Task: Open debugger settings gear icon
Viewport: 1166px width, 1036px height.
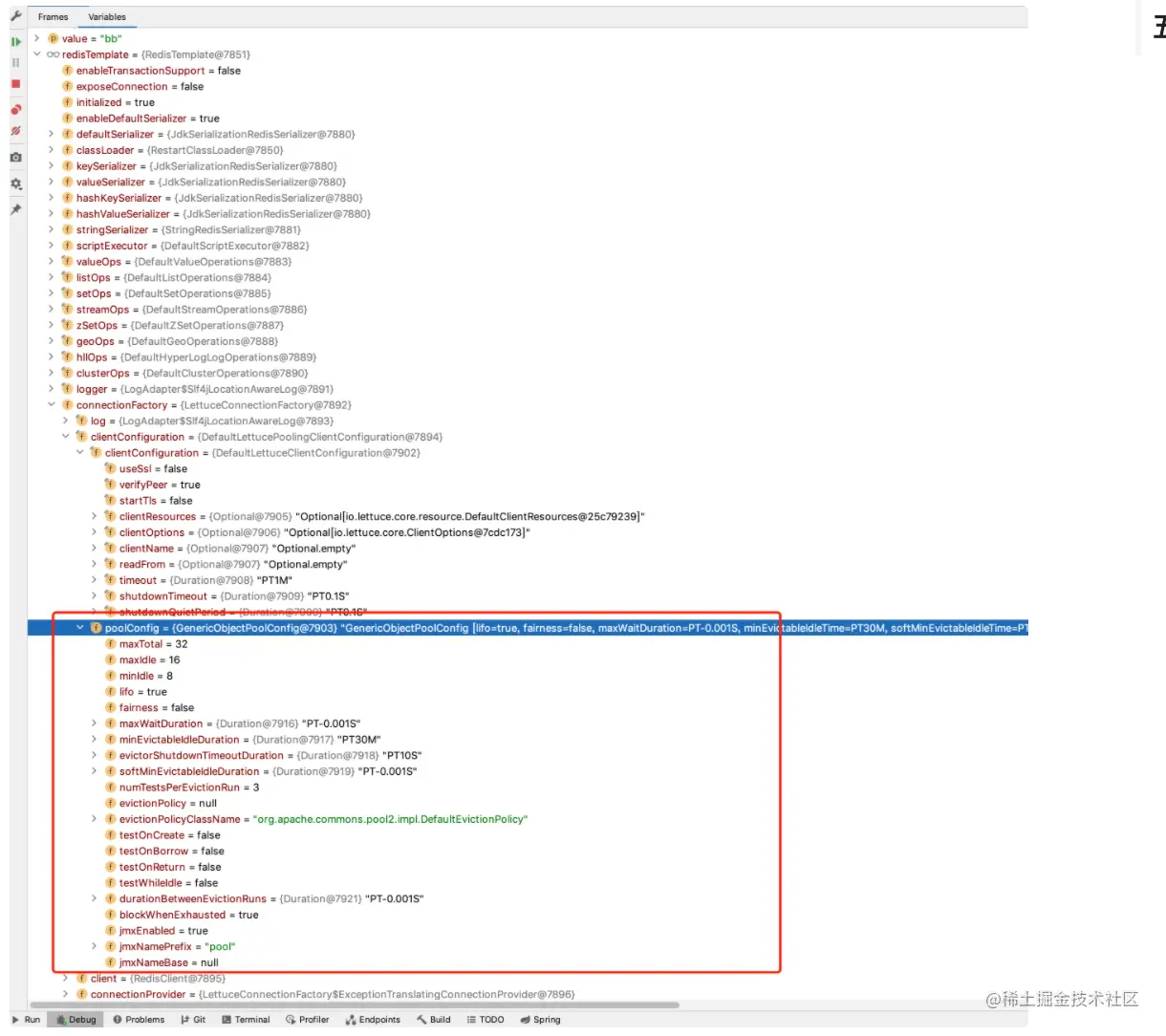Action: tap(15, 182)
